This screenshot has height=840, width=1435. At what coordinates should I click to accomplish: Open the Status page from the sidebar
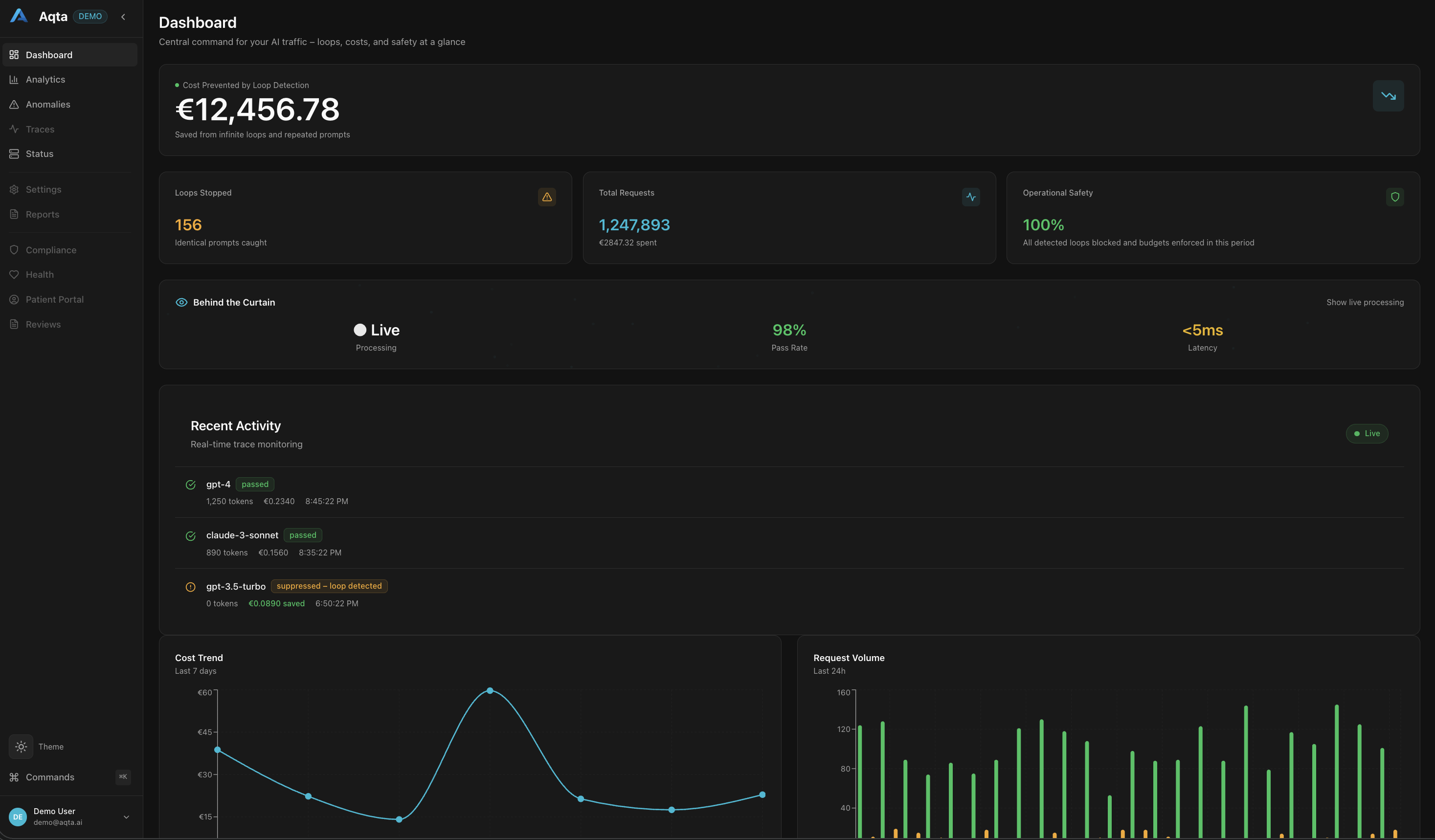pos(39,154)
